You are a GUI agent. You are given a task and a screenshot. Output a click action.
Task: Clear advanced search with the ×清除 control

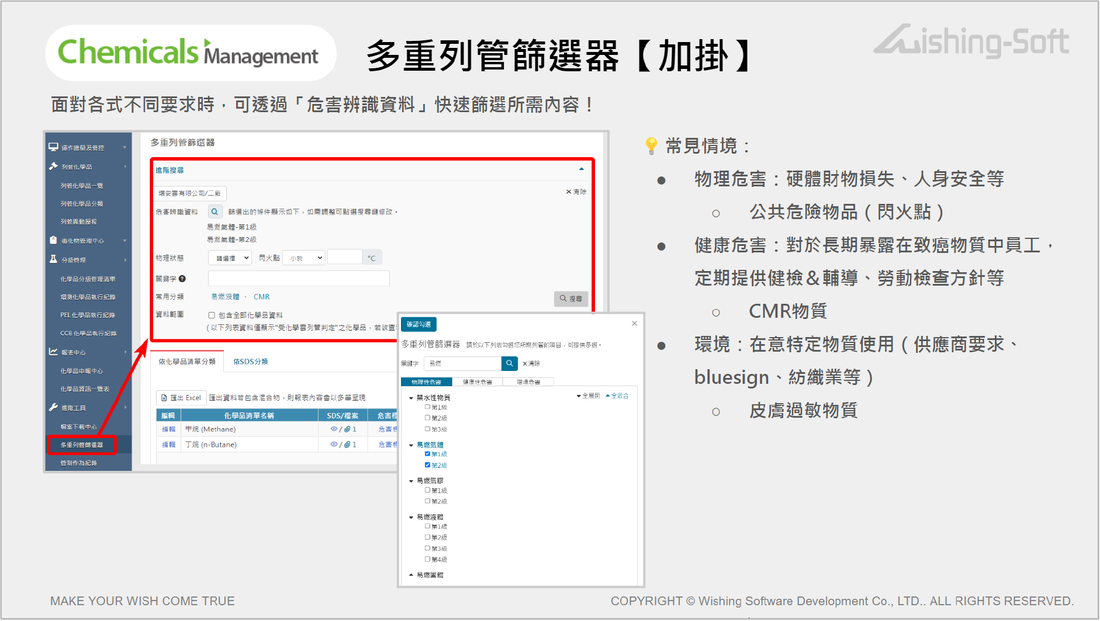coord(576,192)
